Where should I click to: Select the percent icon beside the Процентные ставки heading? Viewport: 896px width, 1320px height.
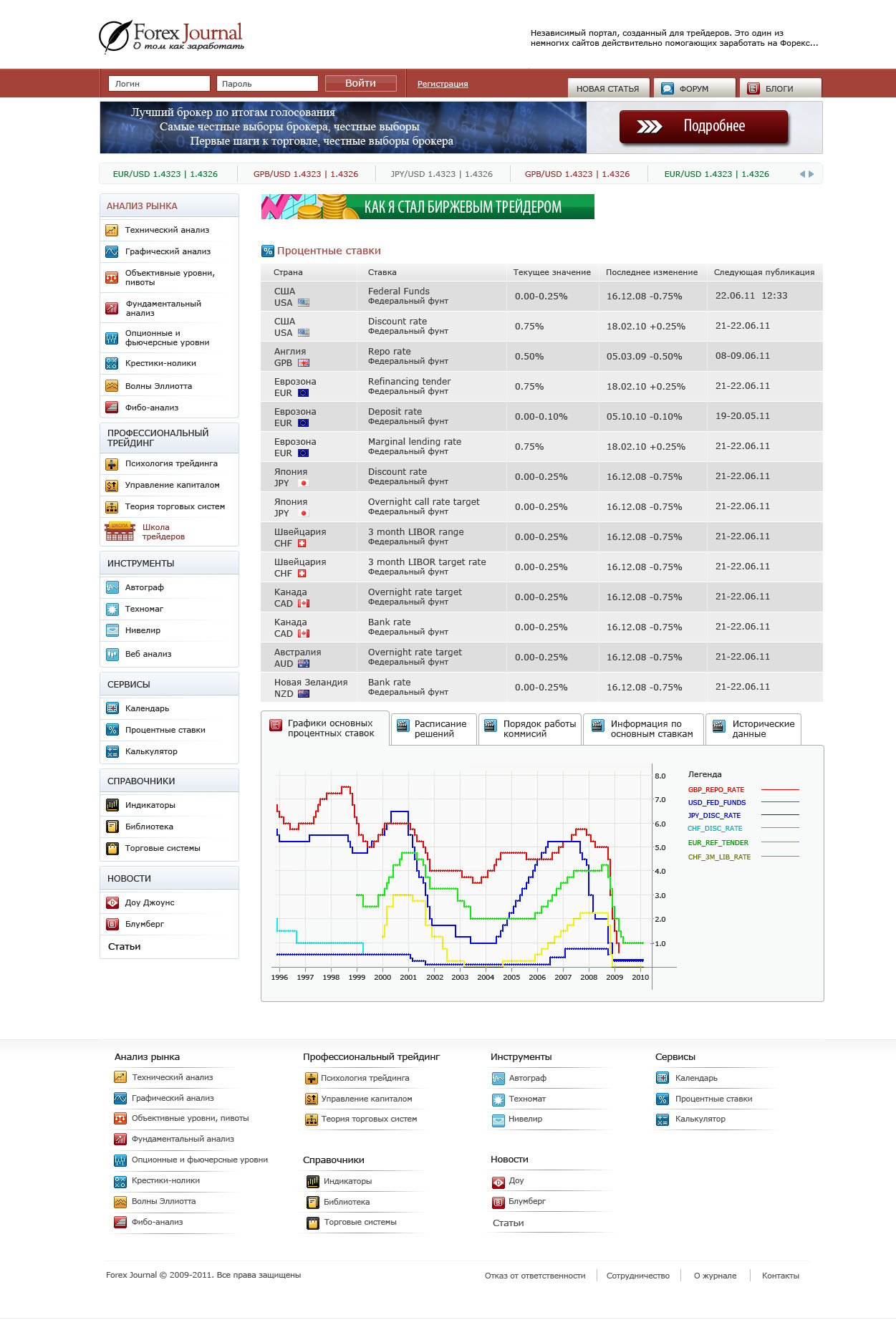coord(268,251)
